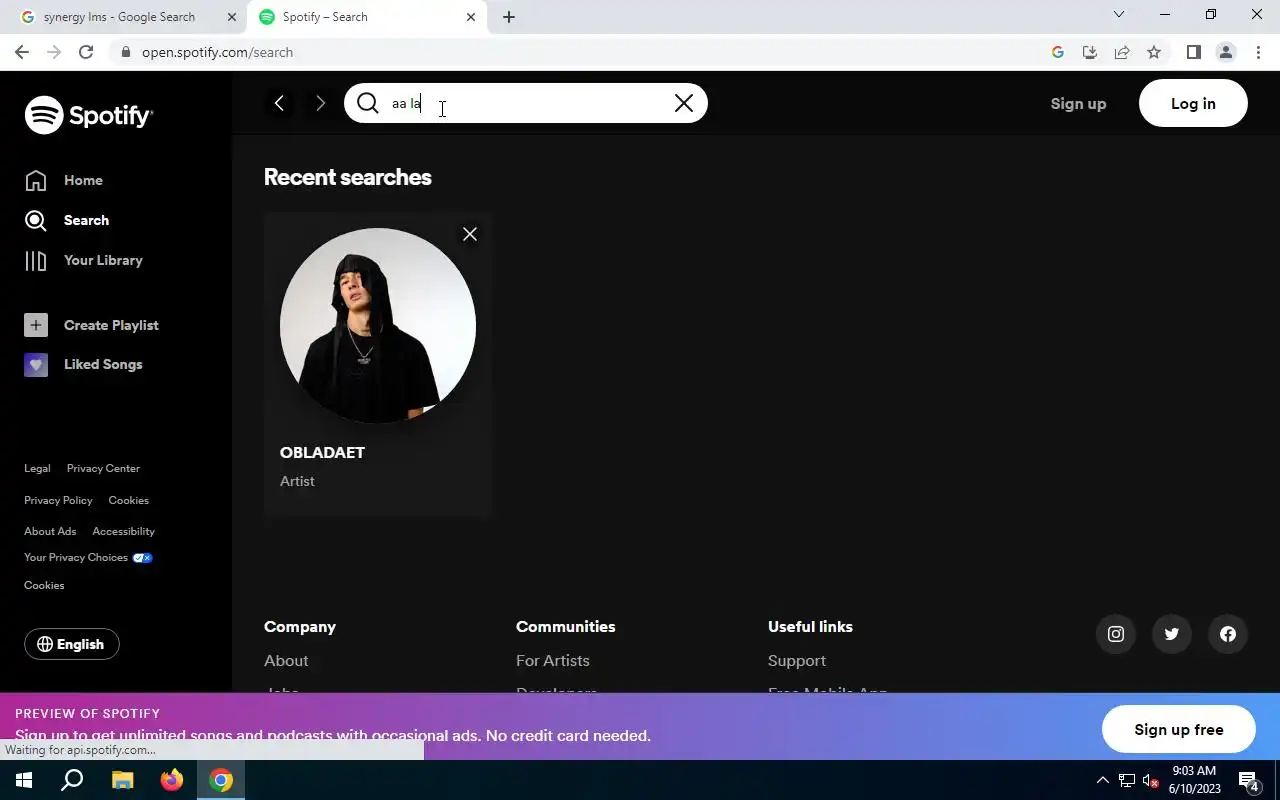Viewport: 1280px width, 800px height.
Task: Go forward with the right chevron arrow
Action: pos(320,103)
